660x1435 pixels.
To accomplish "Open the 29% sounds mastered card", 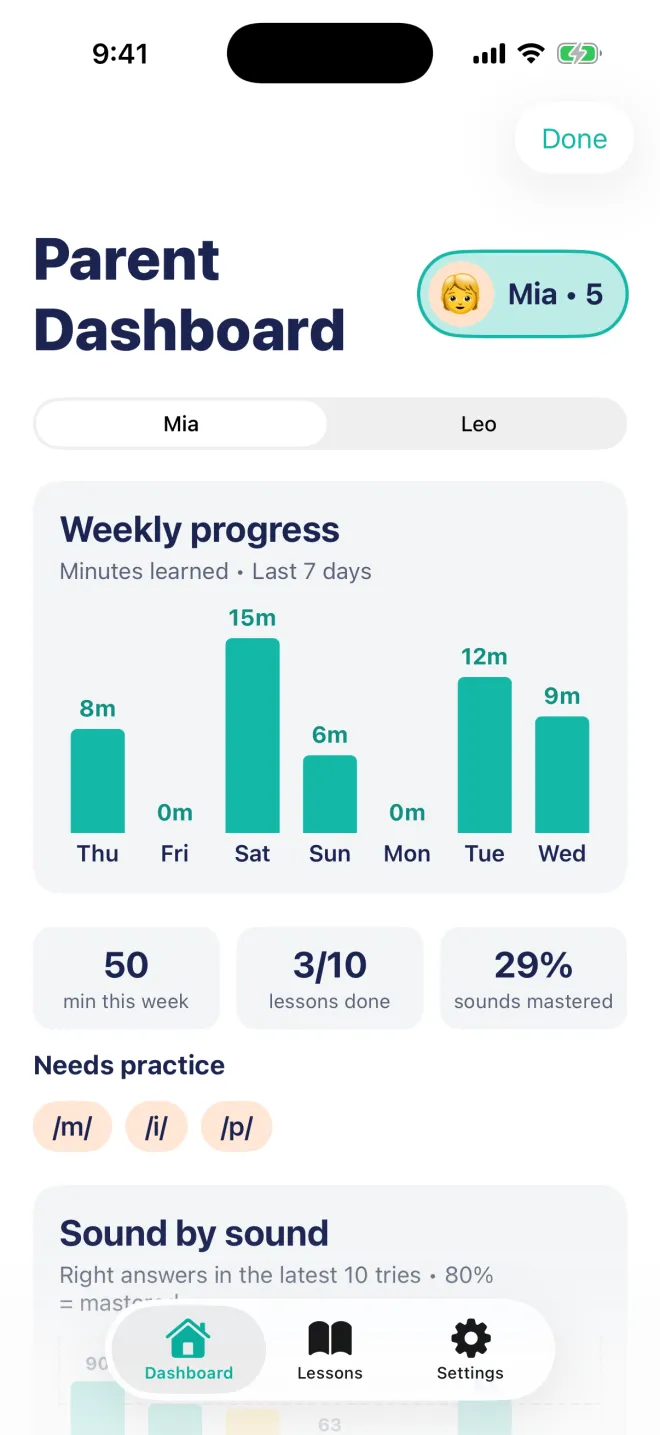I will (x=533, y=978).
